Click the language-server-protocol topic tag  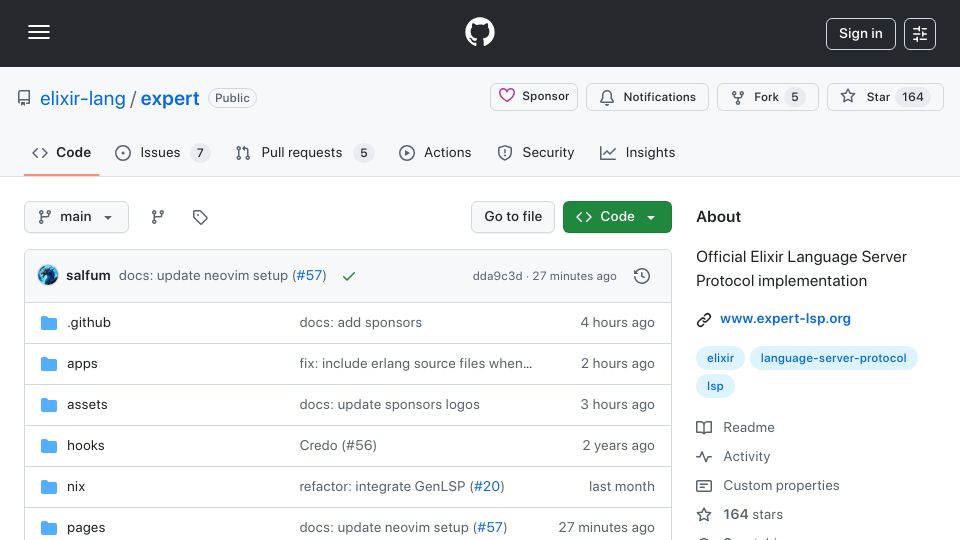click(x=833, y=358)
